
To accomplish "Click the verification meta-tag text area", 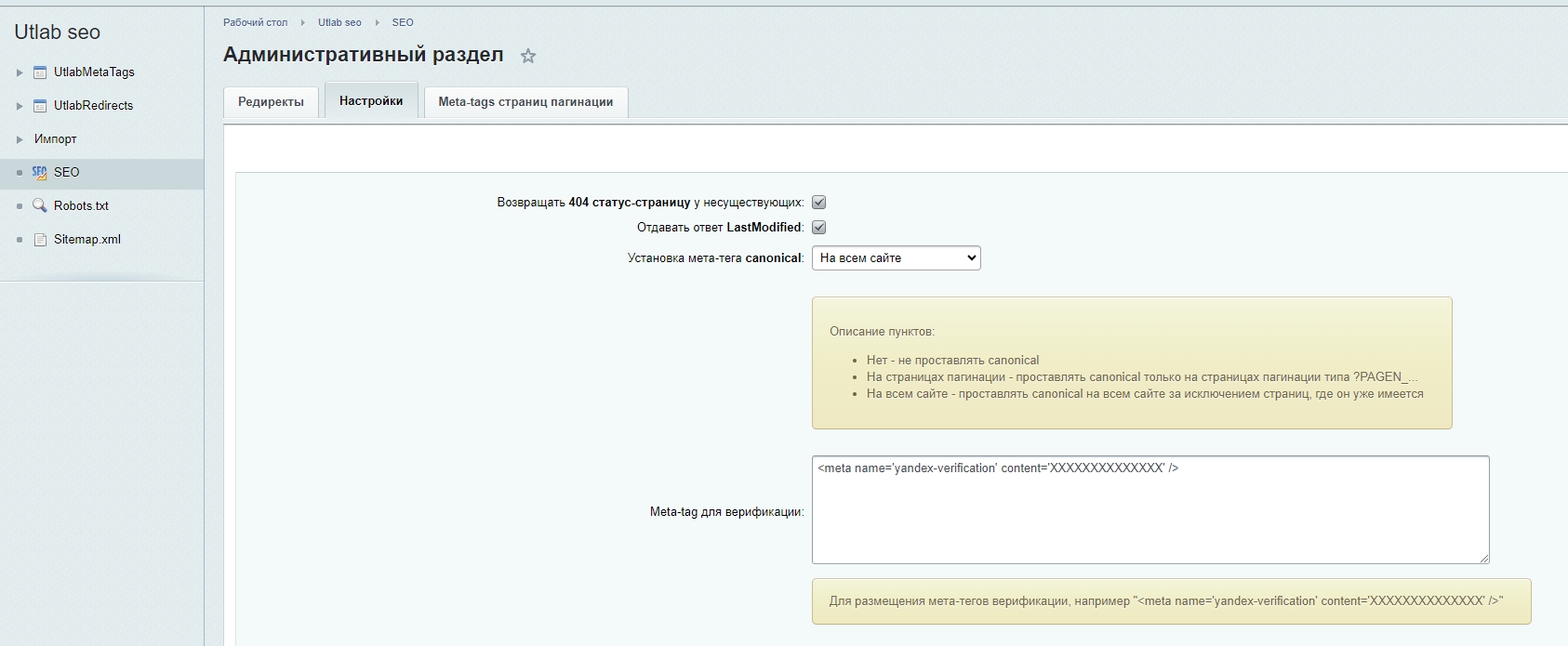I will pos(1149,510).
